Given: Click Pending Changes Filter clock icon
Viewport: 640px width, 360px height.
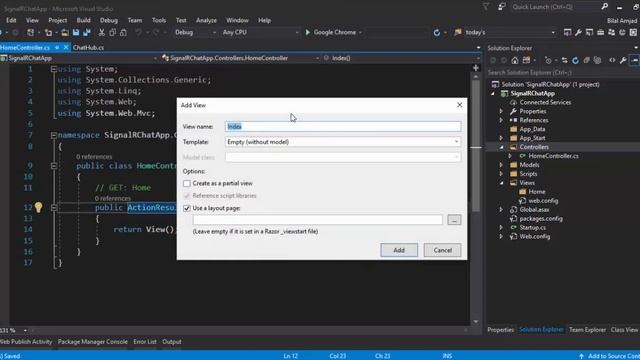Looking at the screenshot, I should click(548, 60).
